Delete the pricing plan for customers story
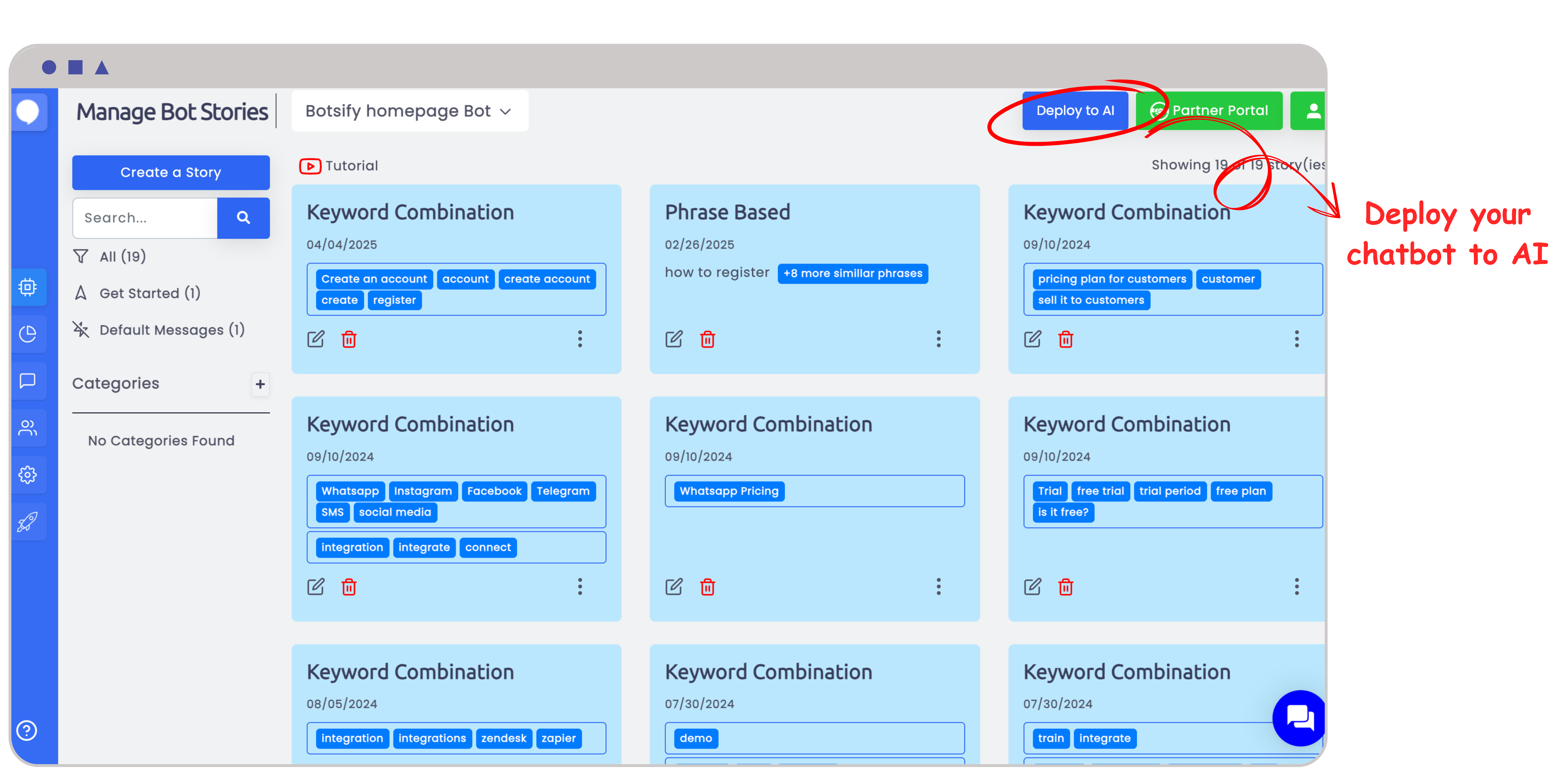 pyautogui.click(x=1066, y=339)
